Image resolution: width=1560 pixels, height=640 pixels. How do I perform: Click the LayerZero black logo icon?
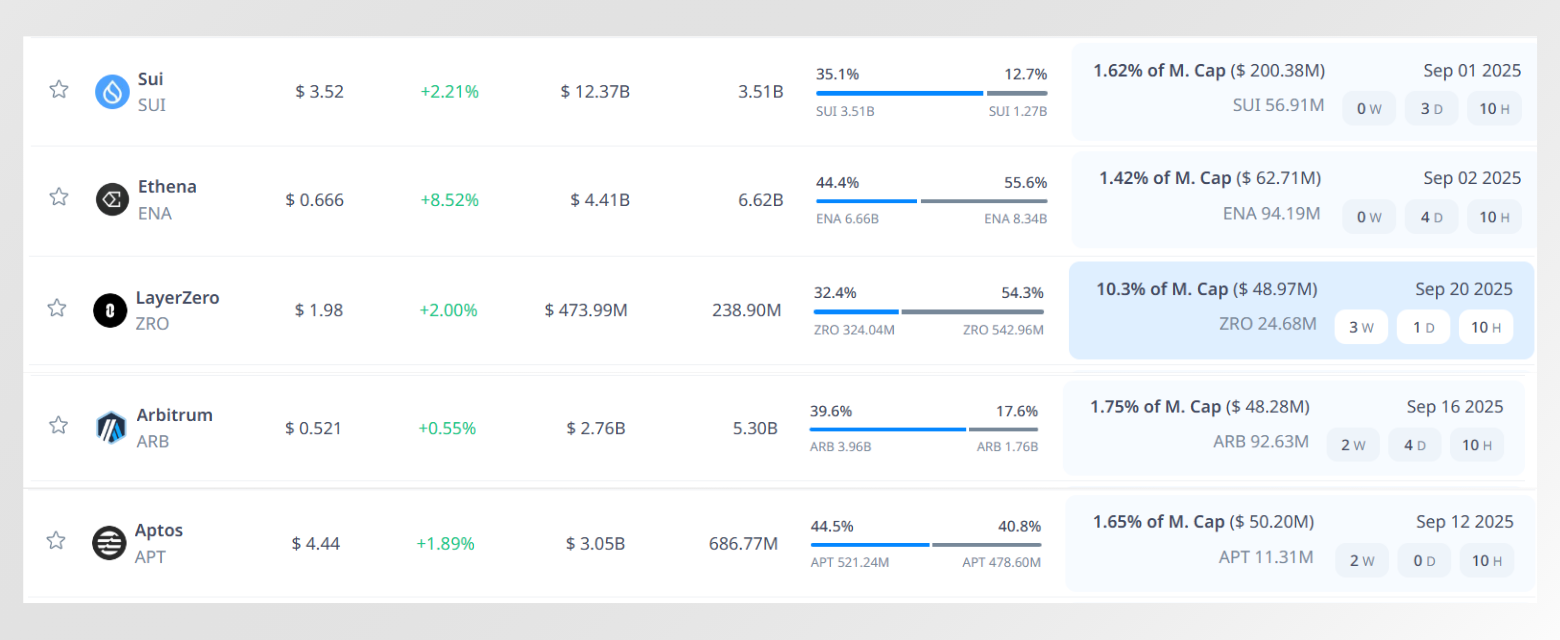coord(110,310)
